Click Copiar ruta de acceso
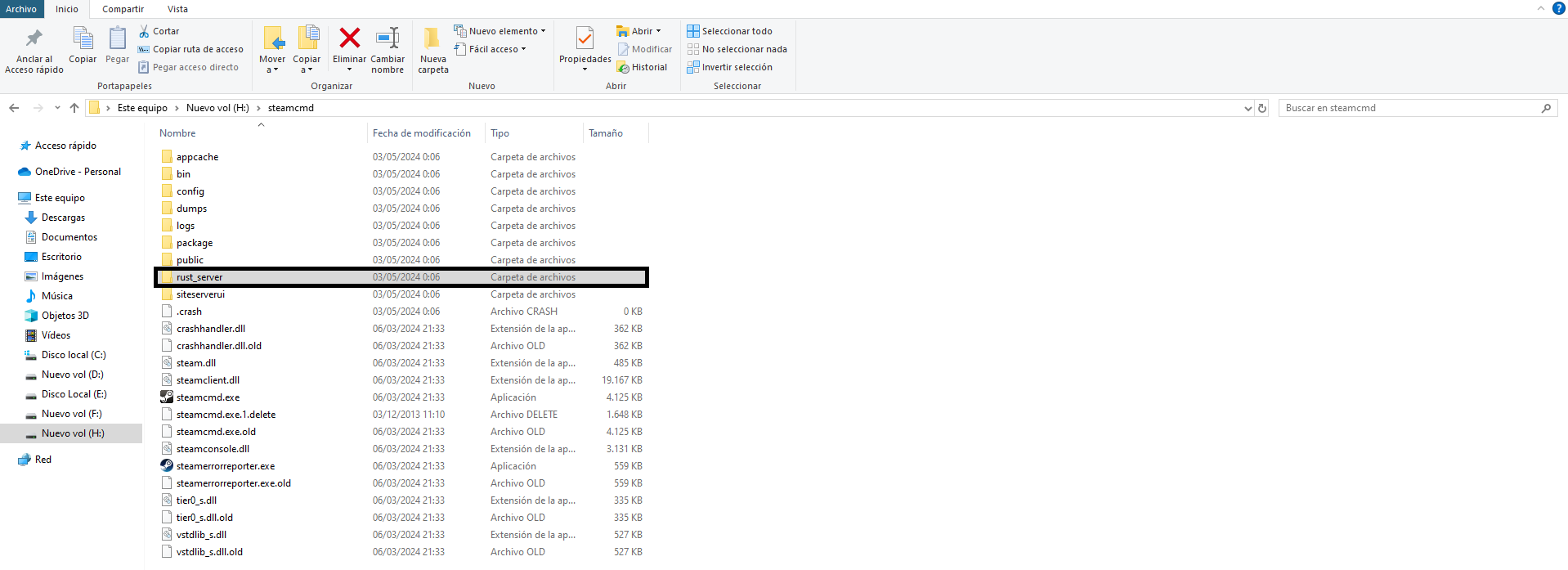Viewport: 1568px width, 570px height. 190,49
